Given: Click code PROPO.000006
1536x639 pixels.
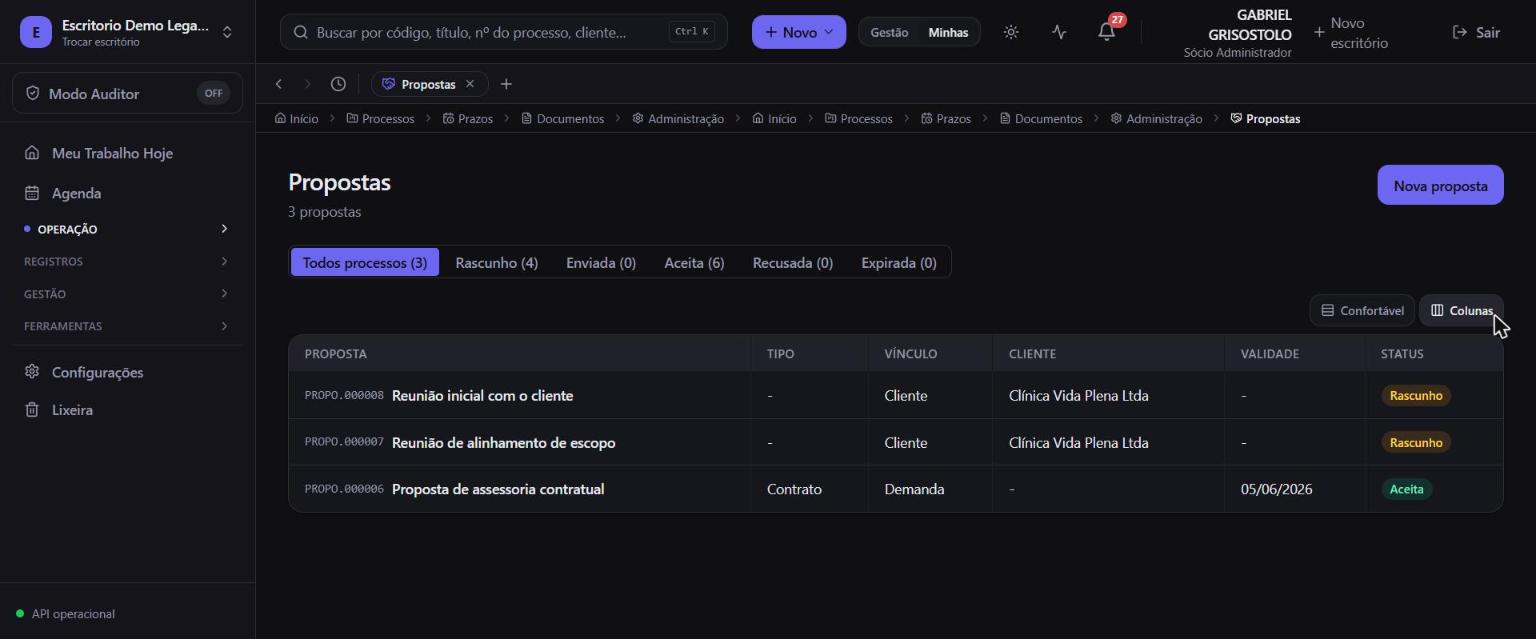Looking at the screenshot, I should [344, 489].
